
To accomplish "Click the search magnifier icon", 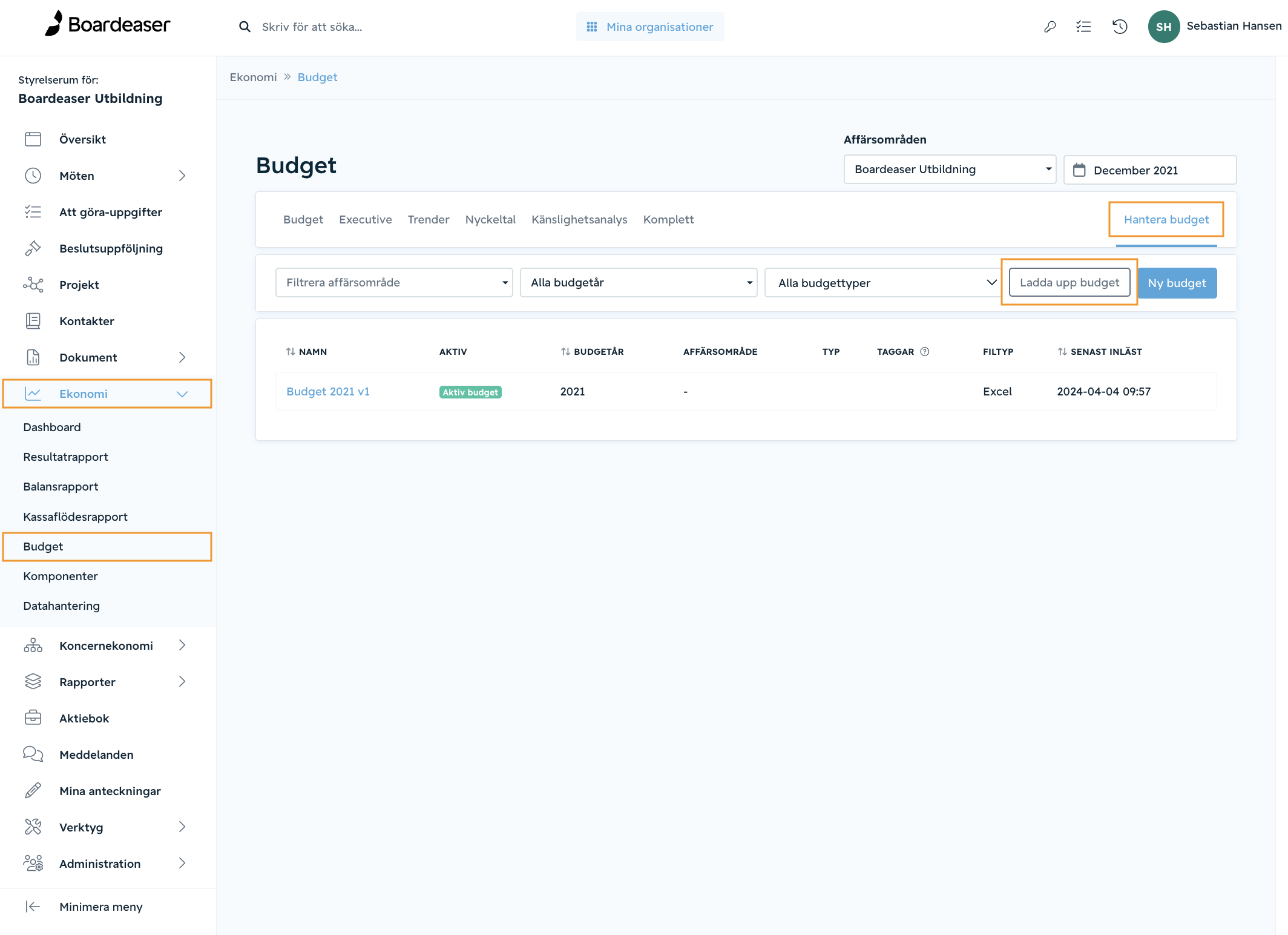I will [245, 27].
